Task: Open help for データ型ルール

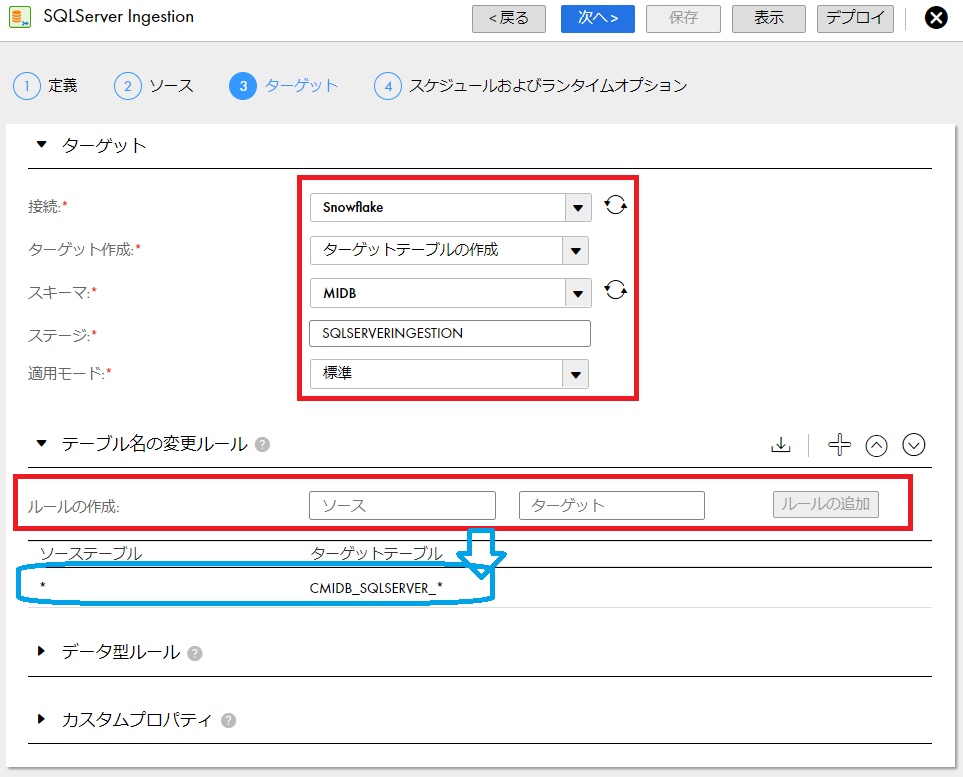Action: point(195,653)
